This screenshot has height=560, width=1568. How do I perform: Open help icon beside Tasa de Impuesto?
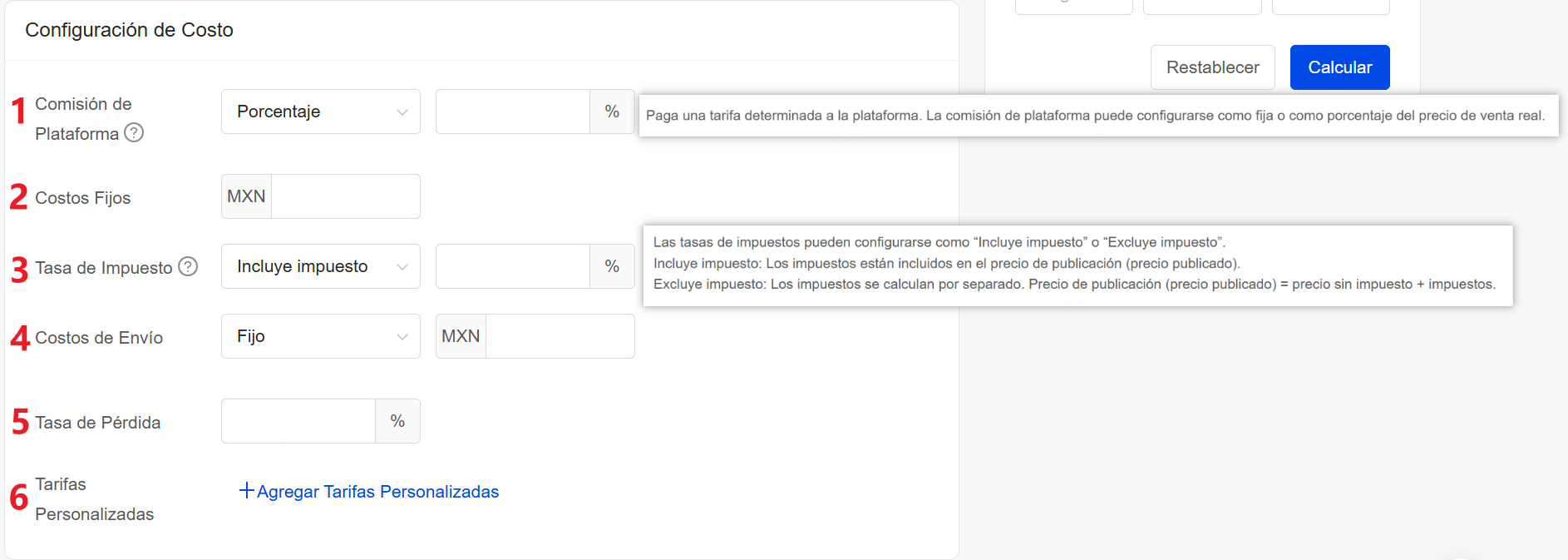click(189, 266)
